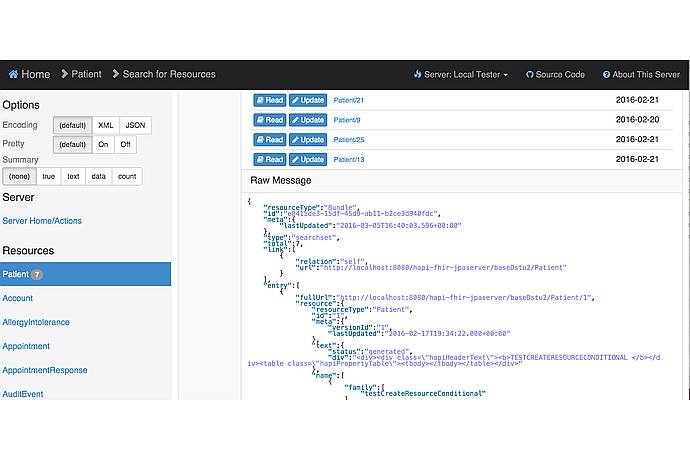This screenshot has width=690, height=460.
Task: Set Summary to true
Action: (49, 177)
